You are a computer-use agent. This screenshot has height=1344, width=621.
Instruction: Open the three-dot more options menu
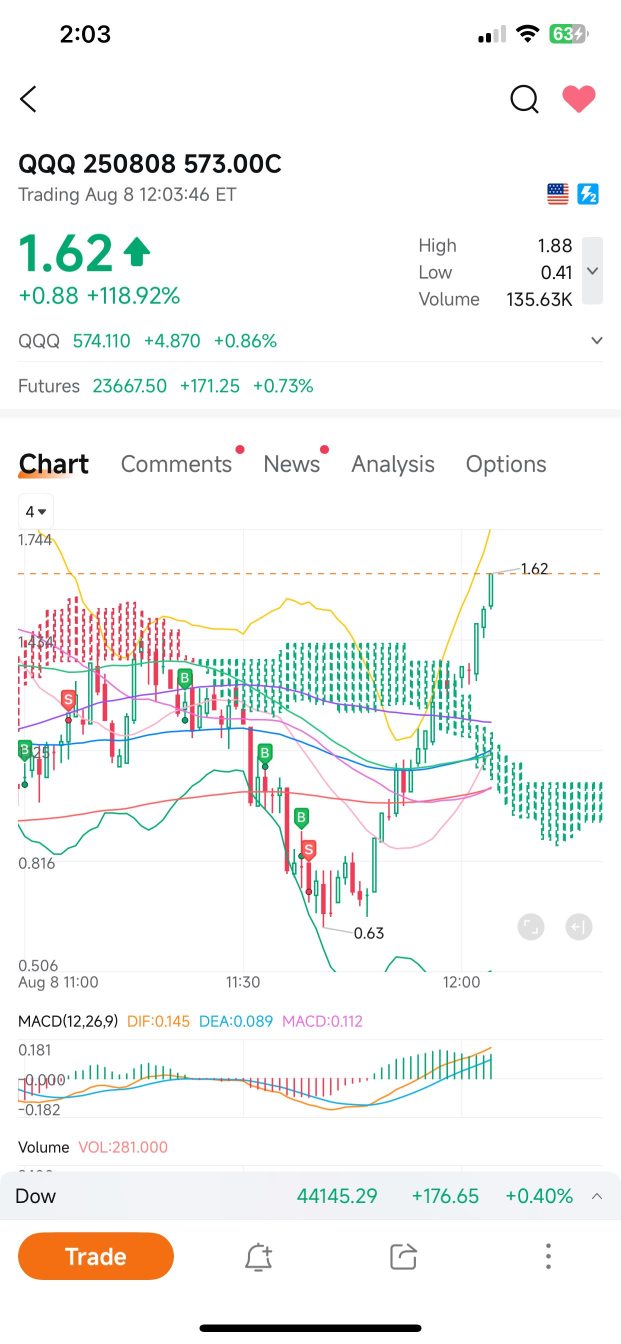coord(548,1257)
